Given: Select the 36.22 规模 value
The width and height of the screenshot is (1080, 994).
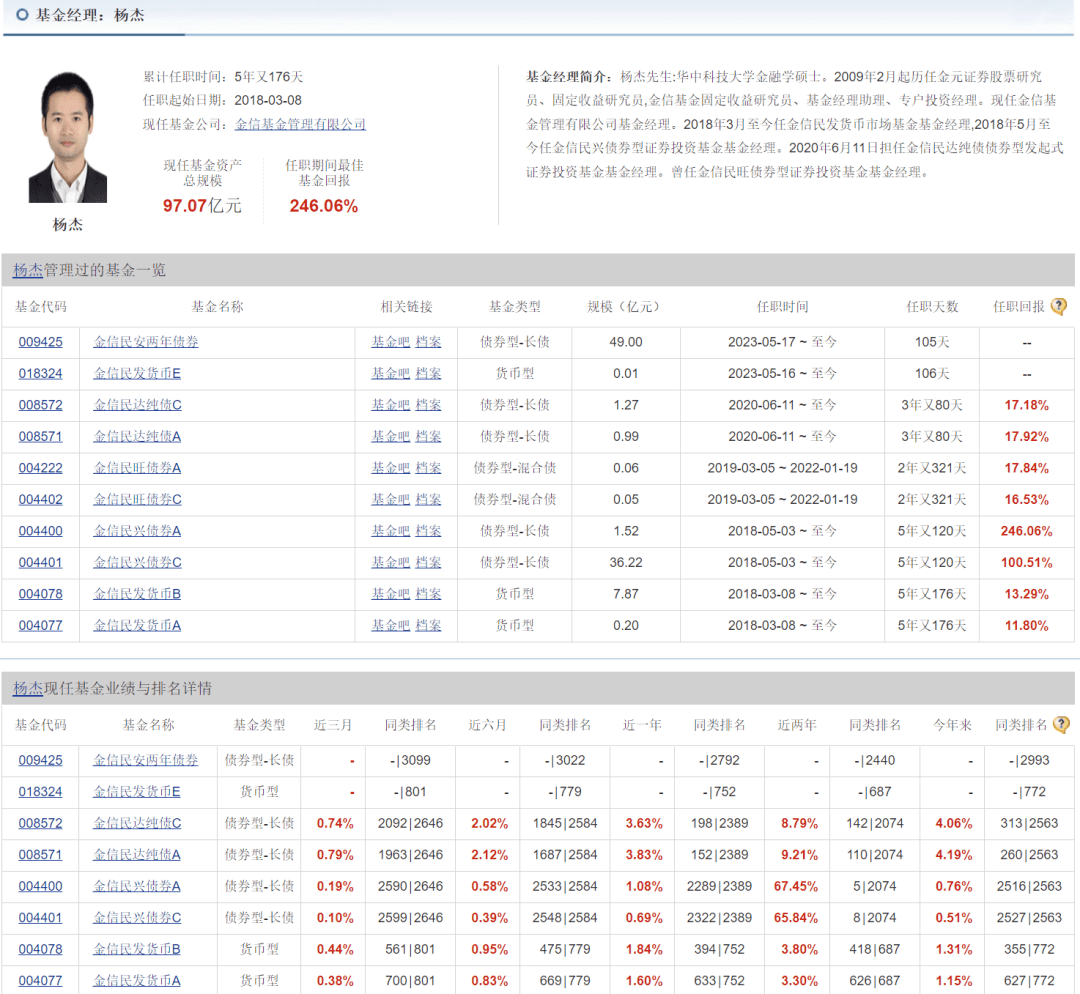Looking at the screenshot, I should [626, 563].
